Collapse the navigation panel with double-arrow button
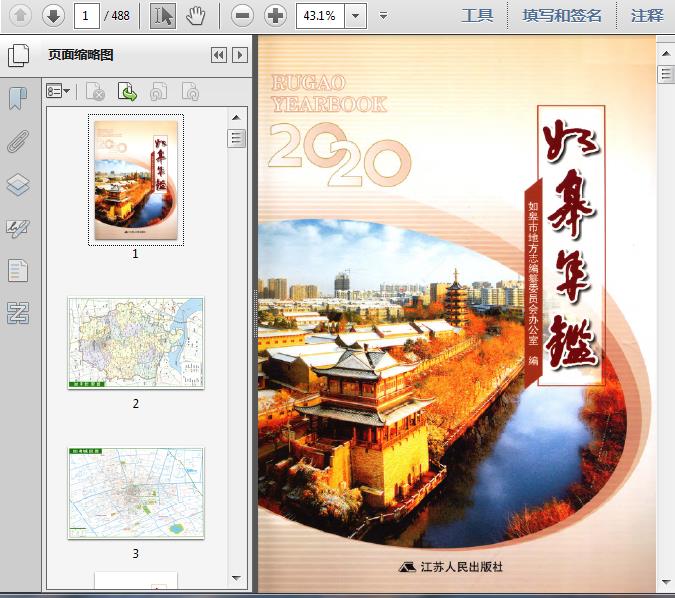Viewport: 675px width, 598px height. tap(219, 55)
